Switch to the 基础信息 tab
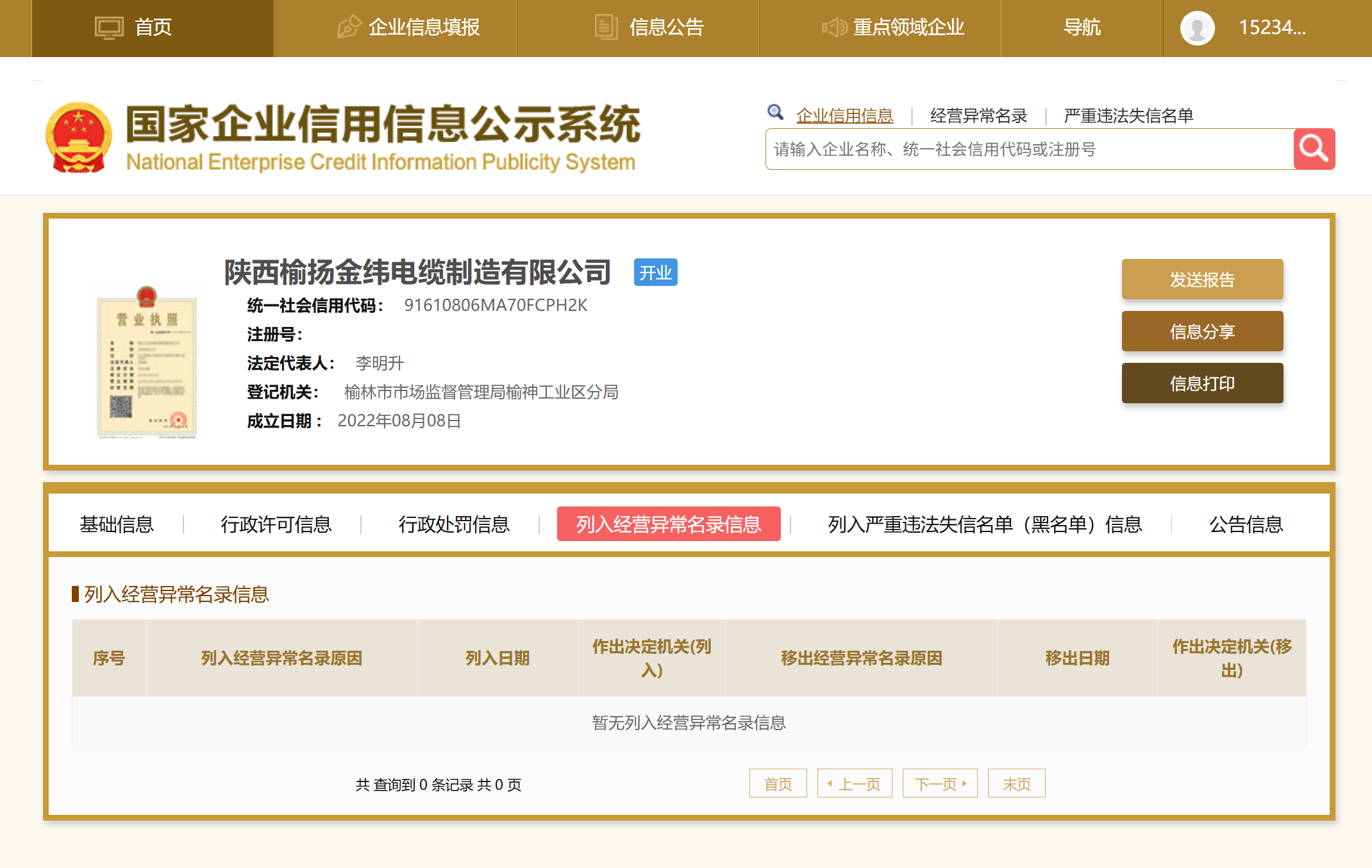 tap(117, 524)
